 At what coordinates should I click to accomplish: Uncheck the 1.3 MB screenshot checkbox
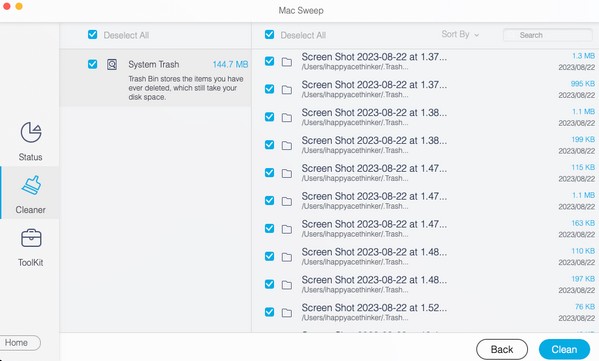pyautogui.click(x=269, y=61)
